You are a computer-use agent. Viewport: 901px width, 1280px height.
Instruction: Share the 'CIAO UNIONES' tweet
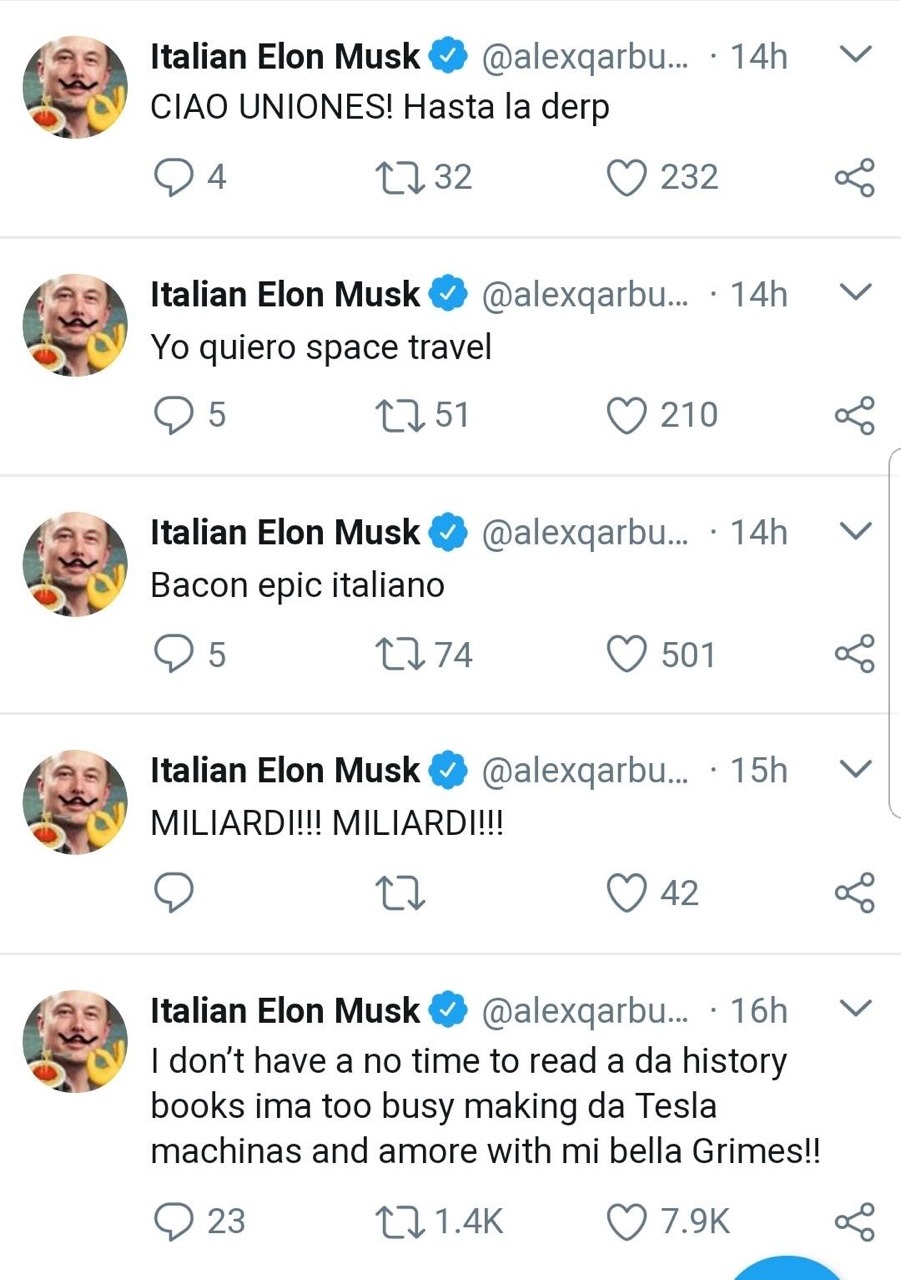coord(854,177)
